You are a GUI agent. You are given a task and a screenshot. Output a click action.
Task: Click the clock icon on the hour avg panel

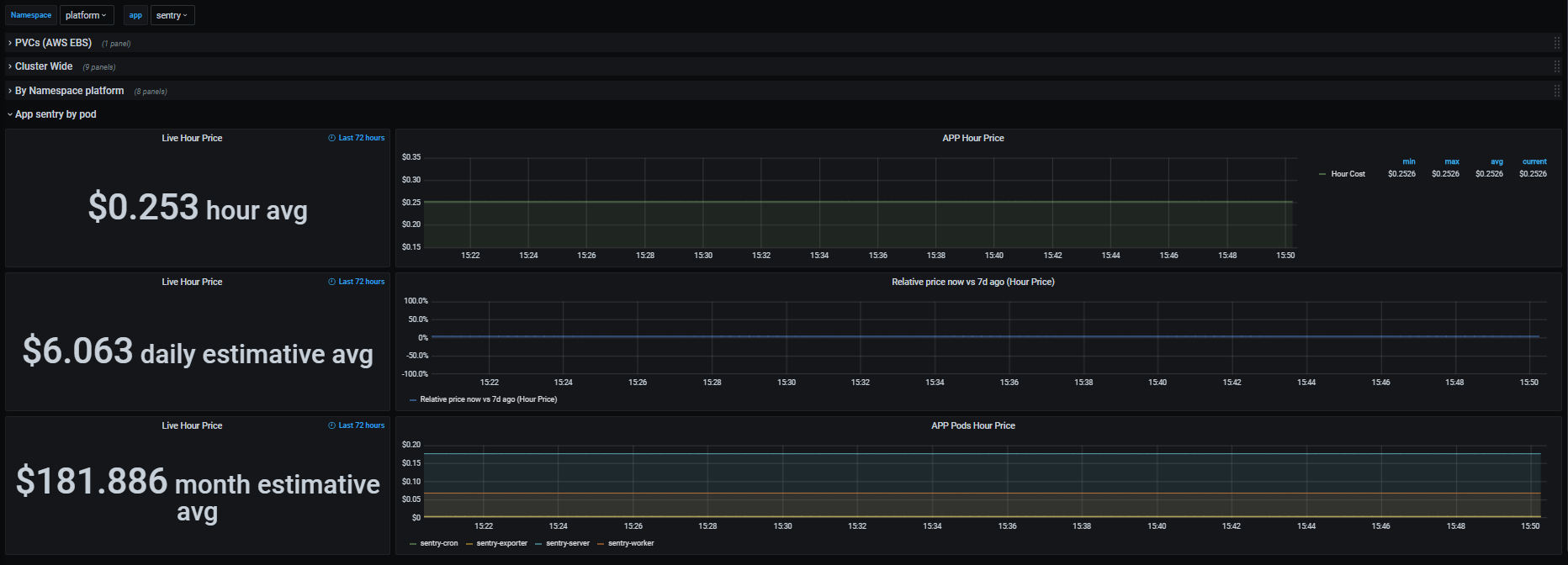[331, 138]
